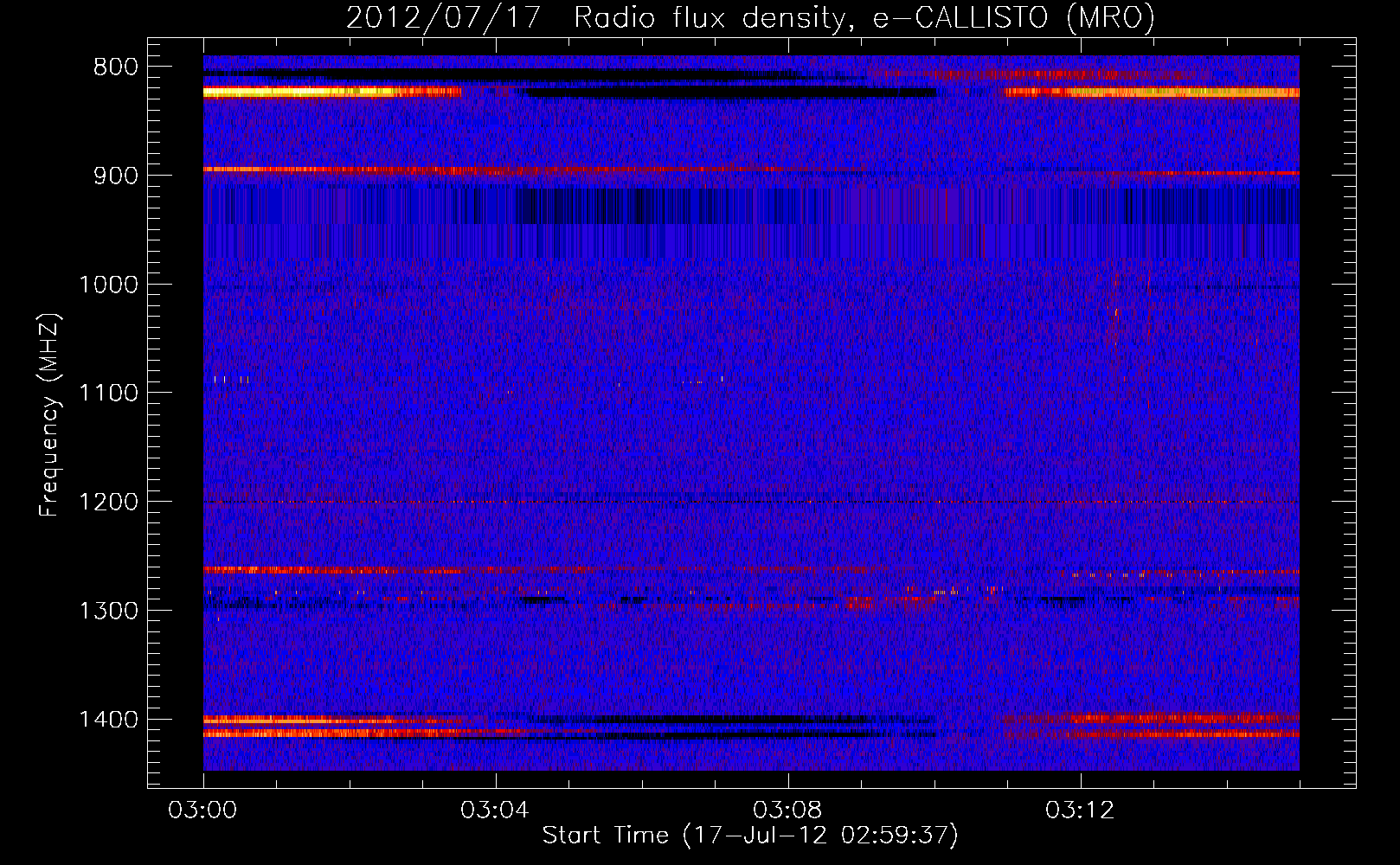Click the 1200 frequency tick label

[108, 503]
